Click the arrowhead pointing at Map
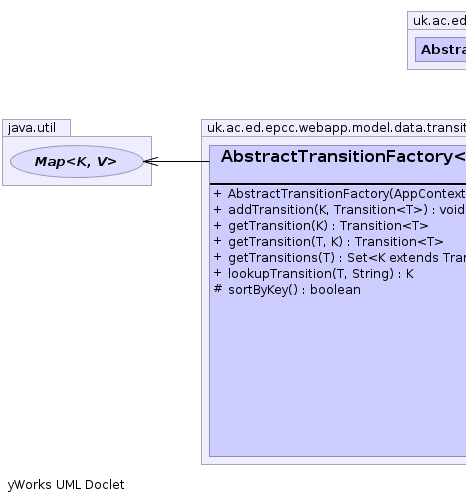The image size is (466, 502). 151,162
